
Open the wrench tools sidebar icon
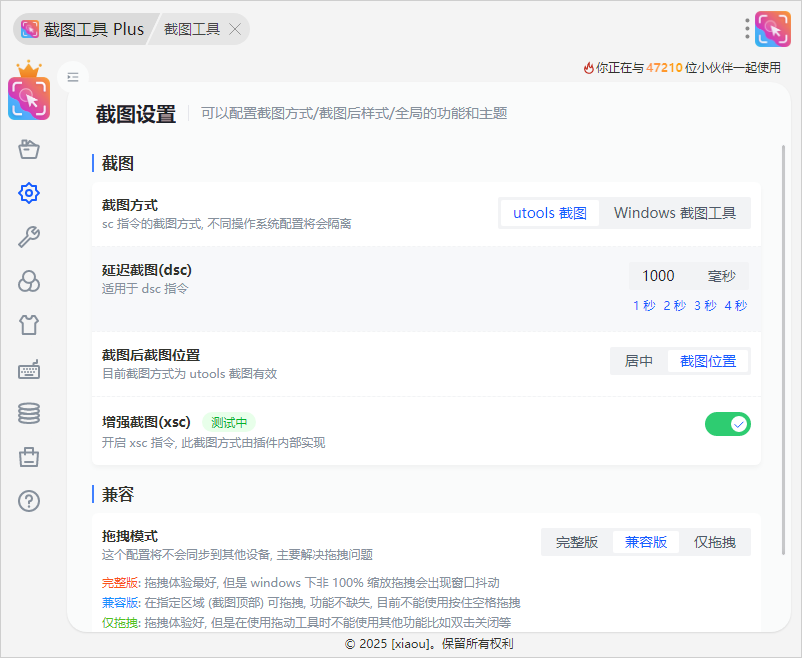point(29,237)
